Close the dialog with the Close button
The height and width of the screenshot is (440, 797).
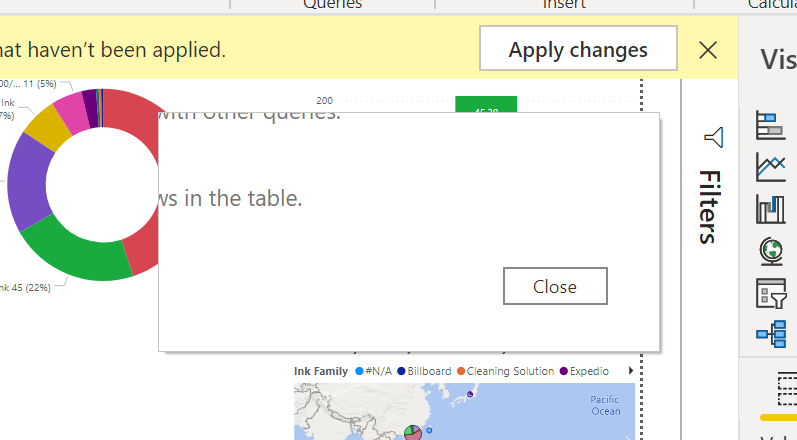point(555,286)
